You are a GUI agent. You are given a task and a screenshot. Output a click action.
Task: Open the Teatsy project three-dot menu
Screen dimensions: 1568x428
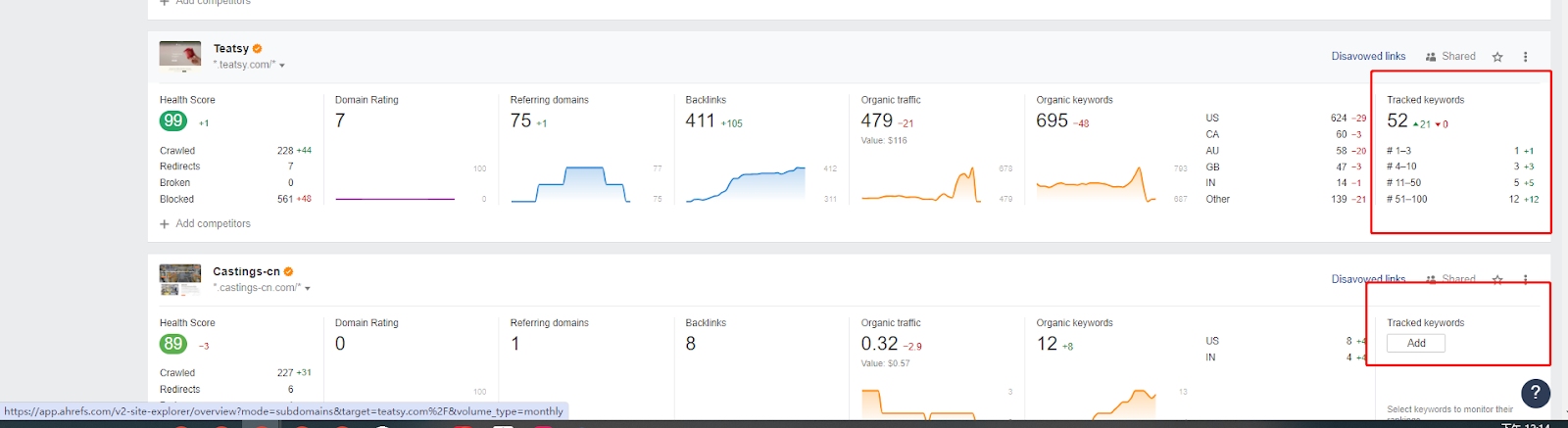coord(1525,57)
